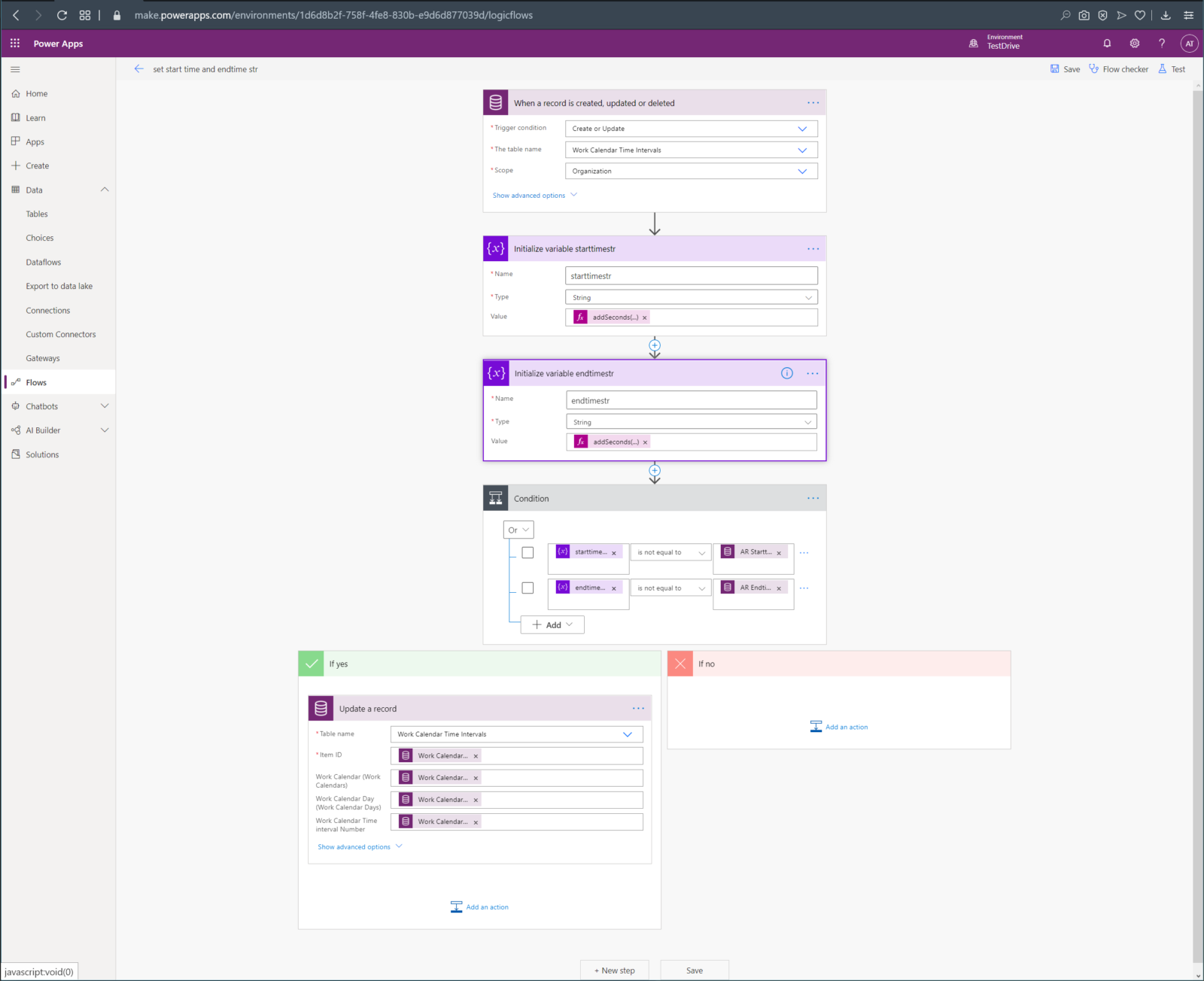Check the second condition row checkbox

click(528, 588)
